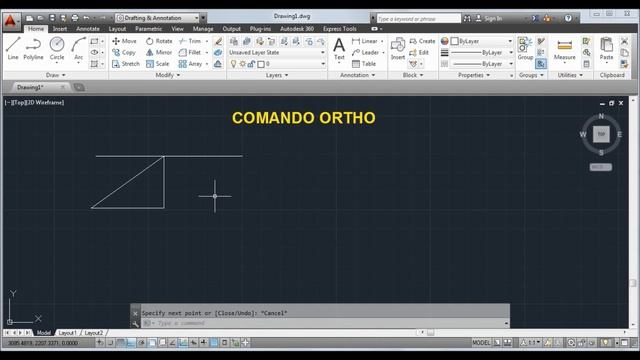Click the layer 0 color swatch

coord(261,64)
